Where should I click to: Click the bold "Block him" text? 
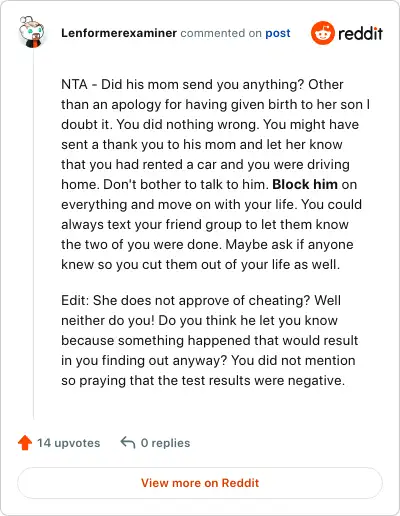[x=305, y=184]
